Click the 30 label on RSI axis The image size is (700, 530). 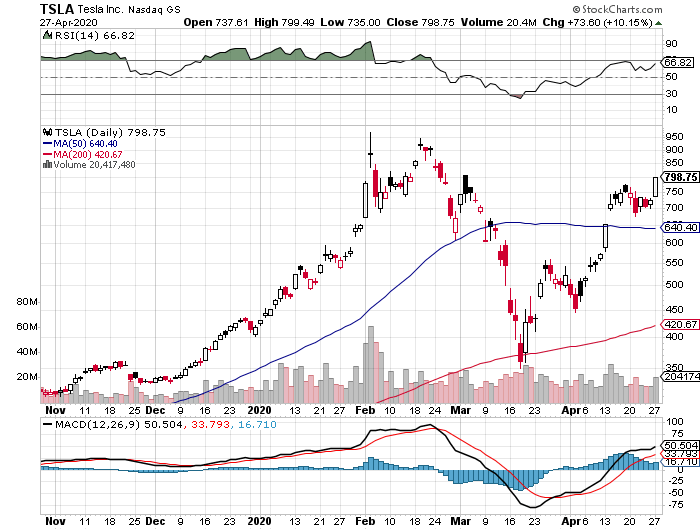pyautogui.click(x=671, y=94)
